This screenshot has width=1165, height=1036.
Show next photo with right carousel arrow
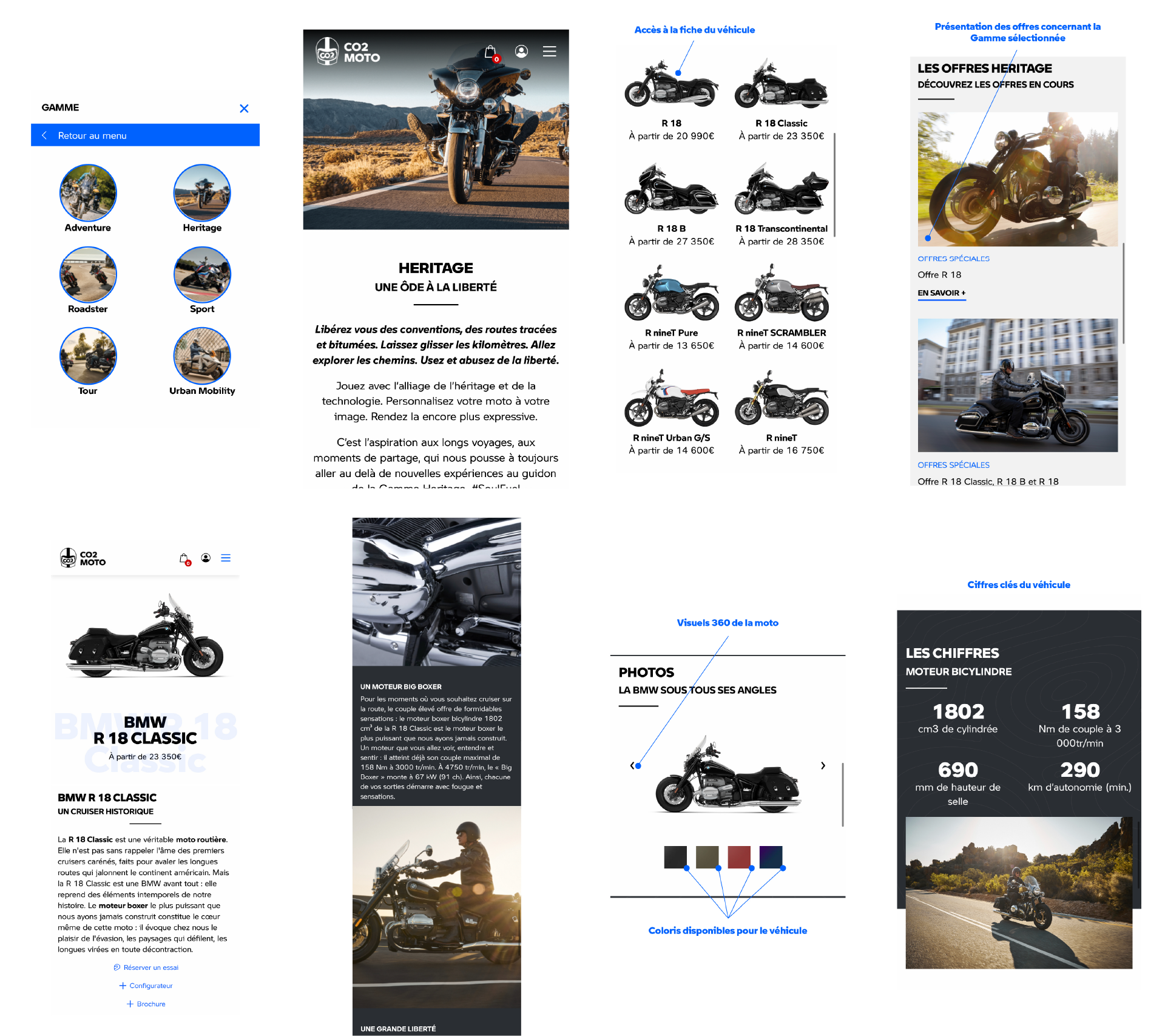(x=823, y=765)
